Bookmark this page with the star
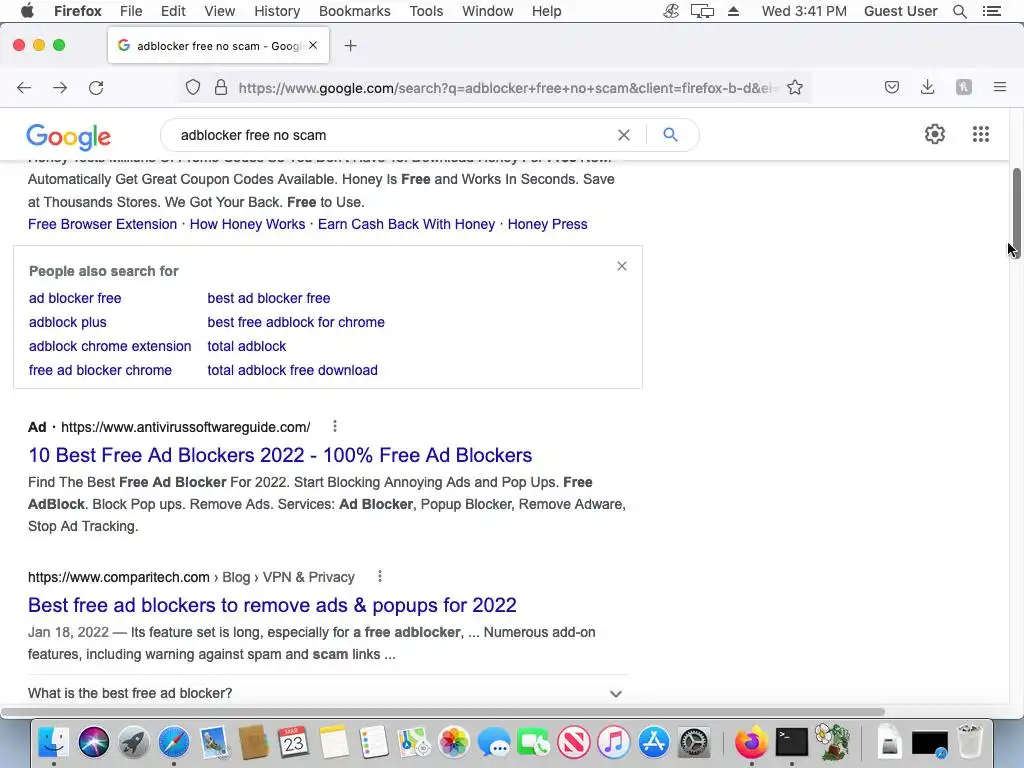The image size is (1024, 768). (x=795, y=88)
